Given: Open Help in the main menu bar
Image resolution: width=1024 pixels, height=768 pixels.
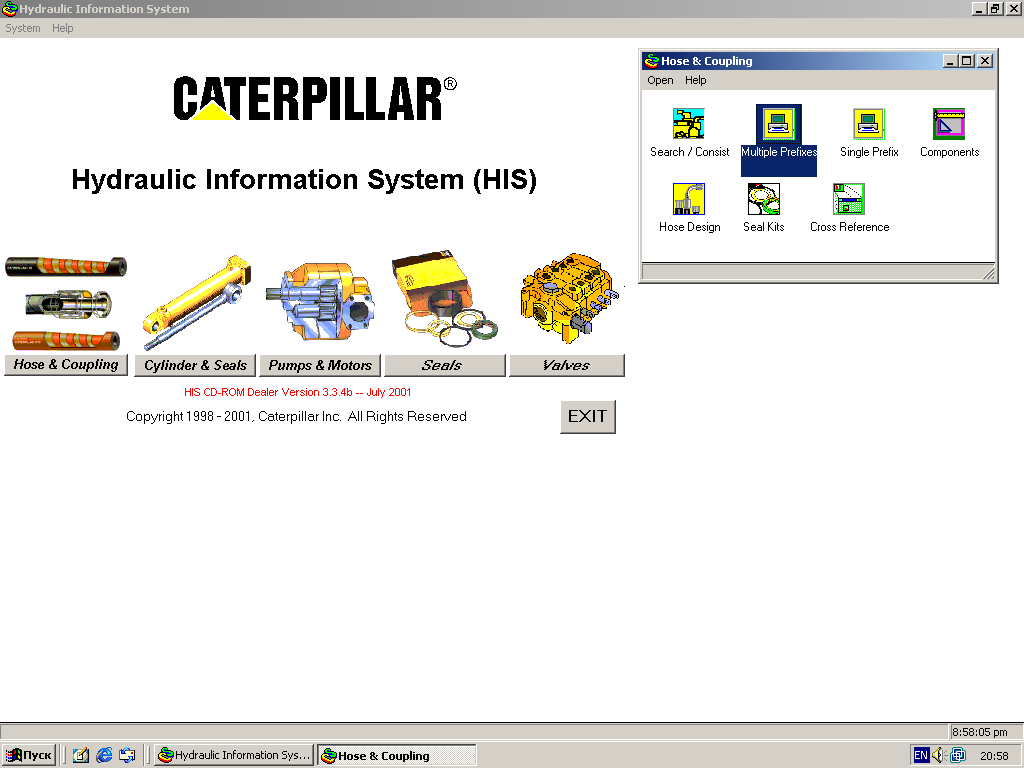Looking at the screenshot, I should coord(63,28).
